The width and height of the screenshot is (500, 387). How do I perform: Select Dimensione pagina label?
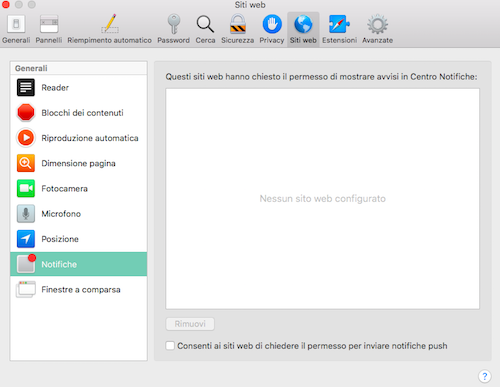coord(78,163)
